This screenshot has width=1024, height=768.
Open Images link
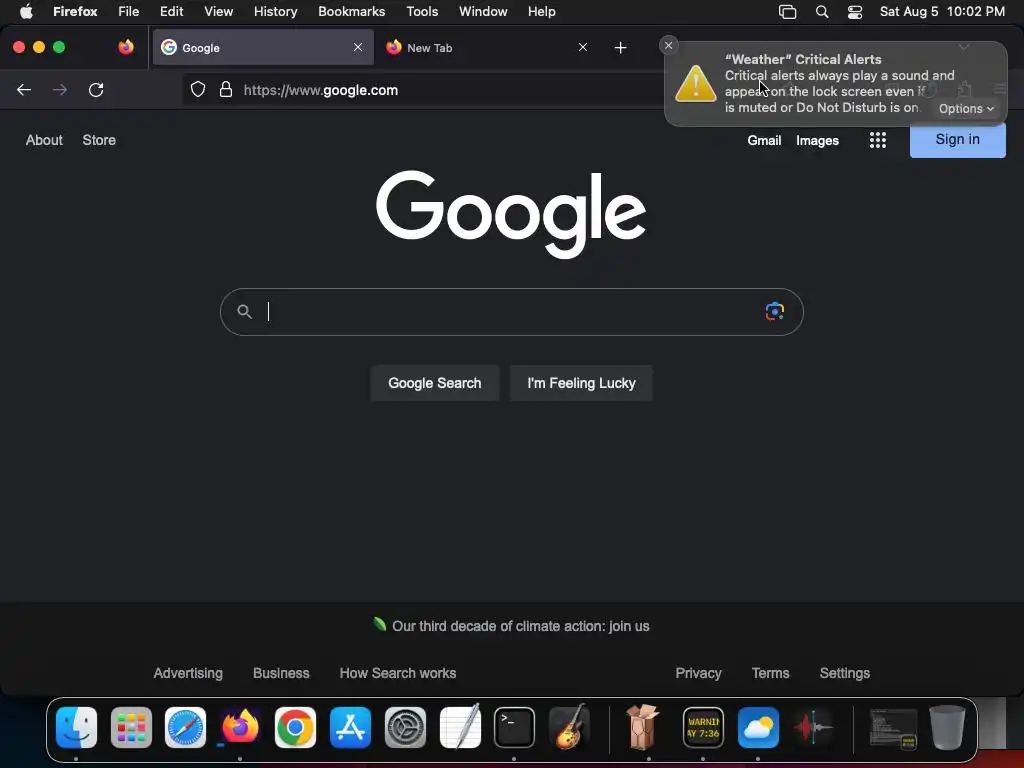(817, 140)
